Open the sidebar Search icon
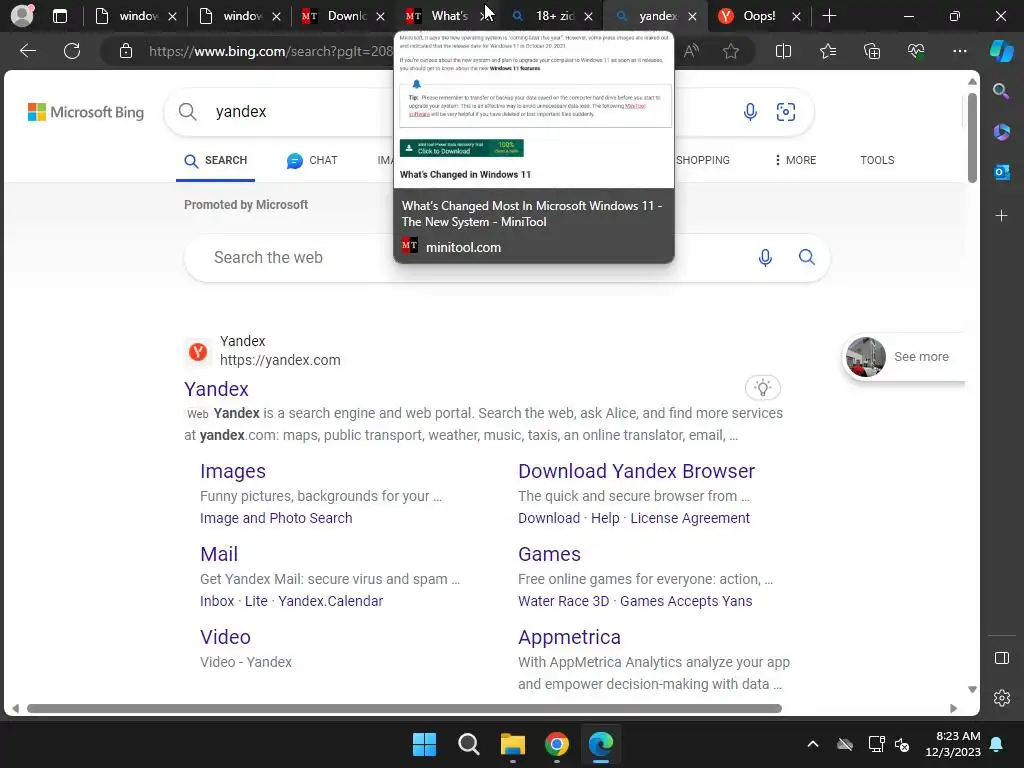The image size is (1024, 768). 1001,91
